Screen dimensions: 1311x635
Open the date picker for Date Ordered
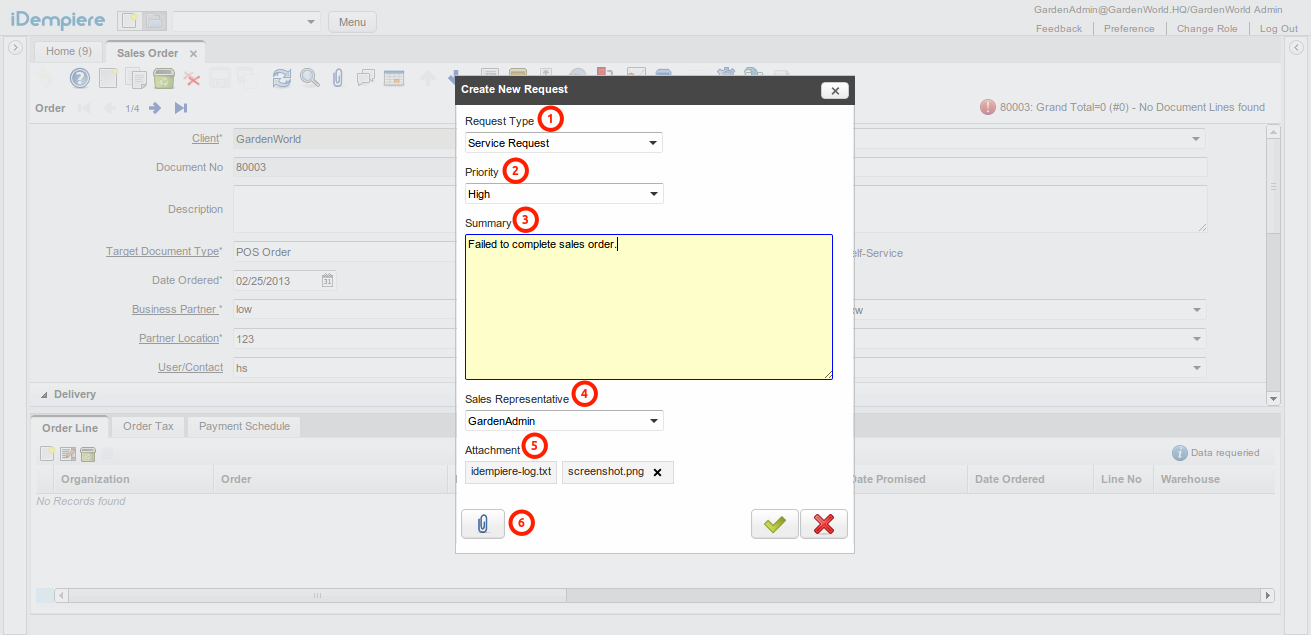[x=330, y=281]
